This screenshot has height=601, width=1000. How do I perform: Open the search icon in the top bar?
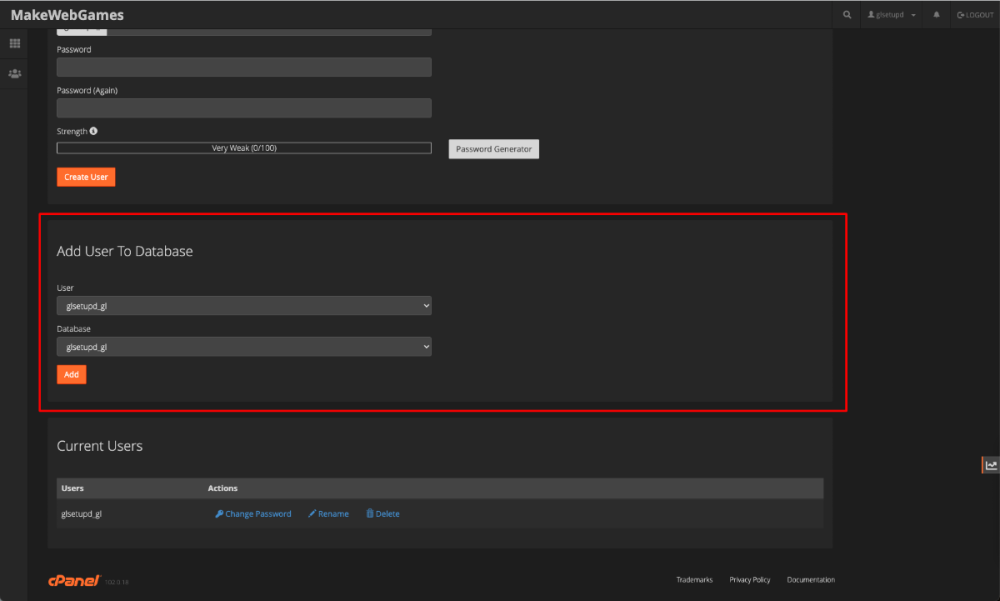[x=846, y=14]
